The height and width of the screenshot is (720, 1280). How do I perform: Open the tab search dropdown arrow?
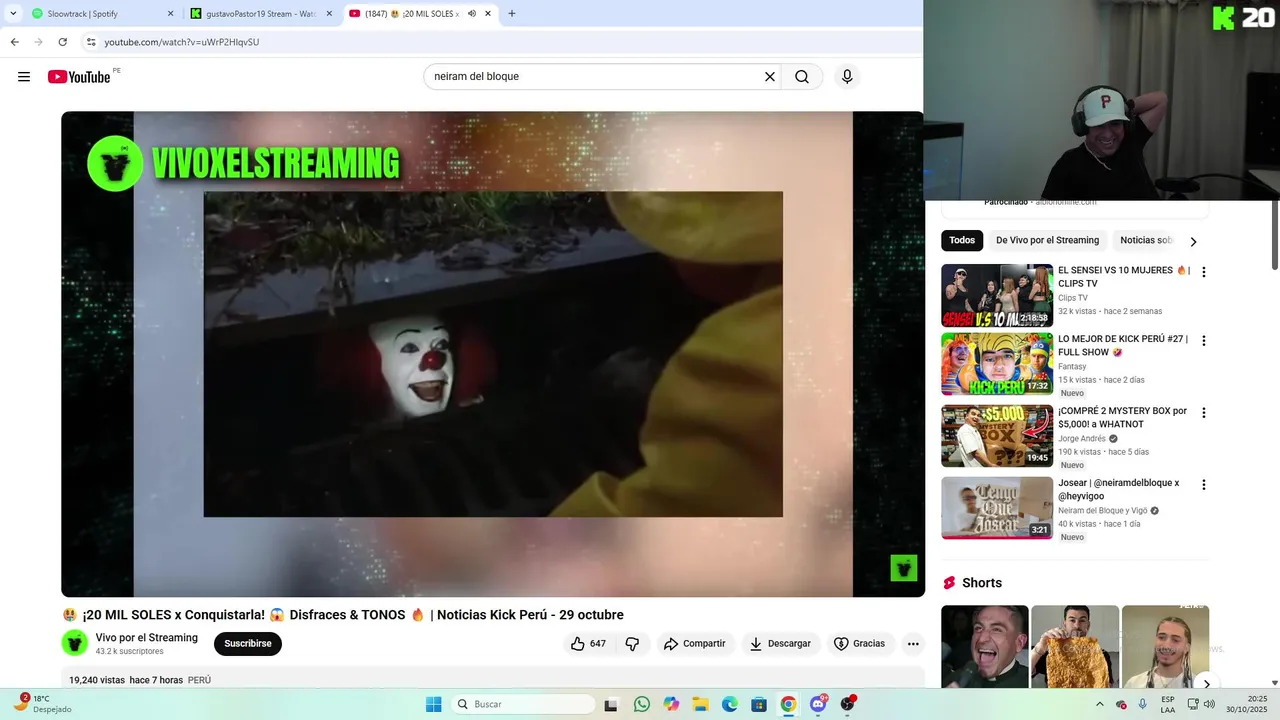click(x=13, y=14)
